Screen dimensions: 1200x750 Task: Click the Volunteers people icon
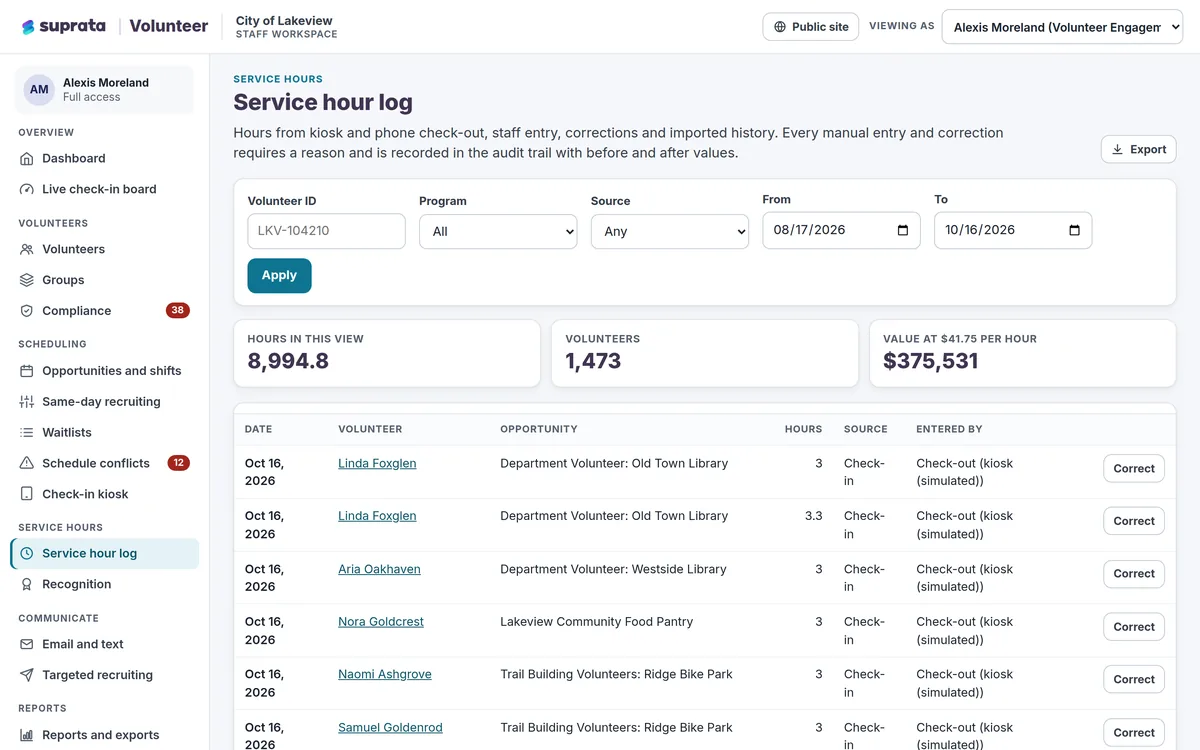[27, 249]
